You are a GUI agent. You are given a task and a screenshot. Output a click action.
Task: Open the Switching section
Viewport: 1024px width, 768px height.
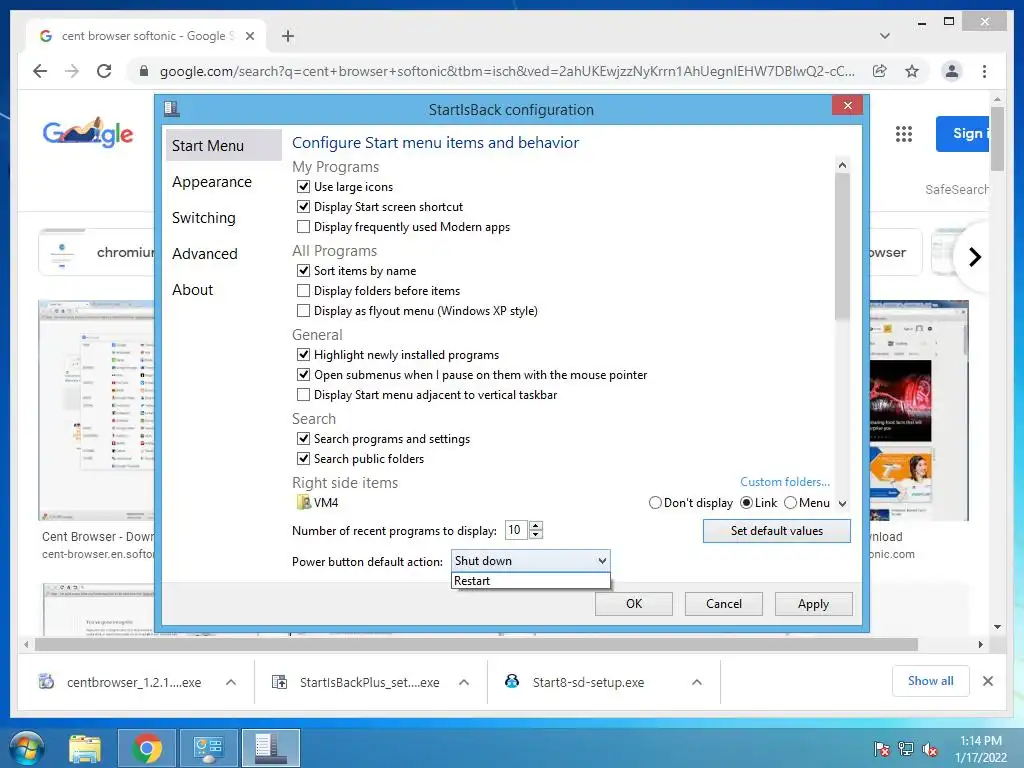click(x=204, y=218)
